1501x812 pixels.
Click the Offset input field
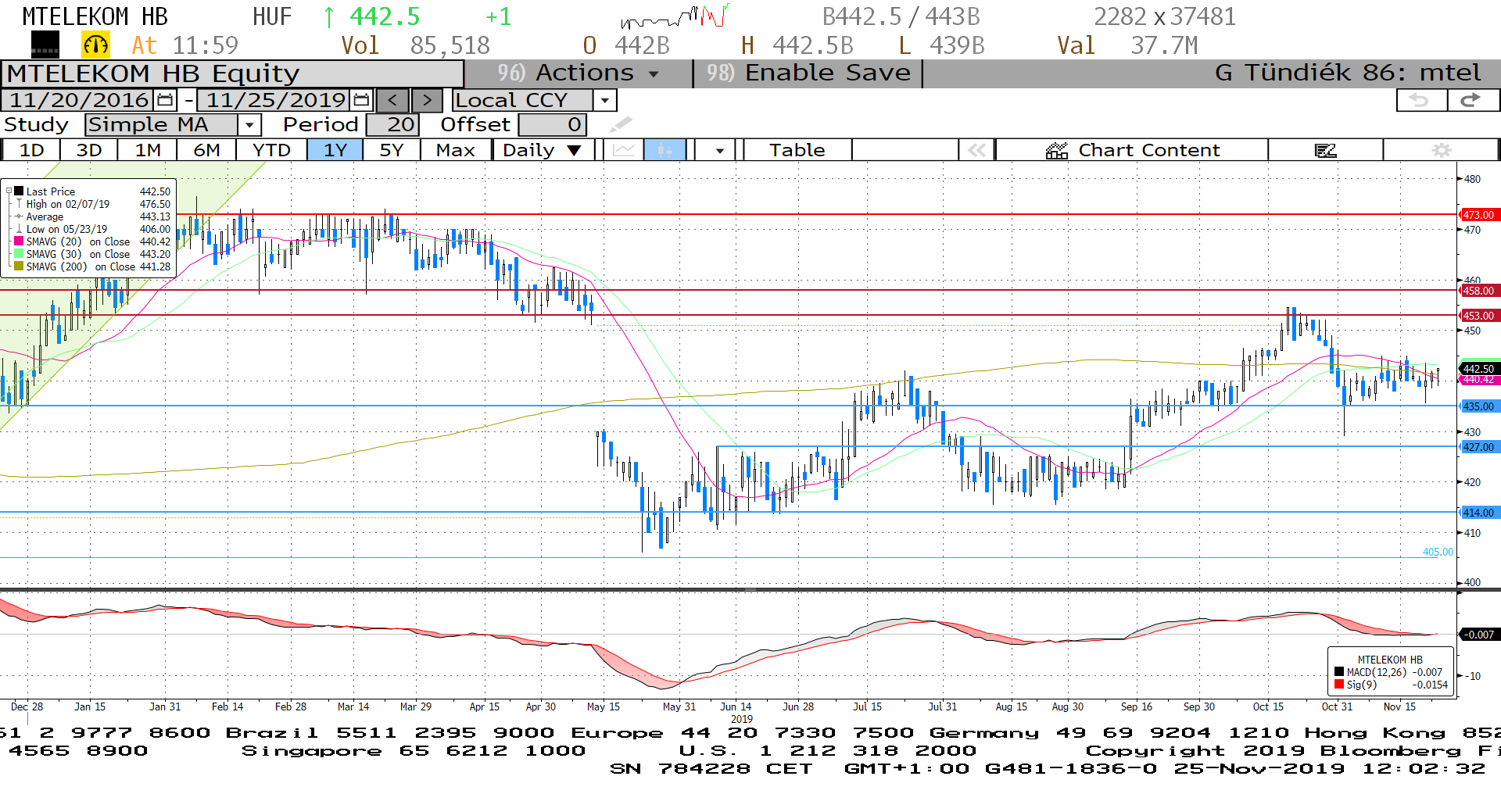coord(552,124)
